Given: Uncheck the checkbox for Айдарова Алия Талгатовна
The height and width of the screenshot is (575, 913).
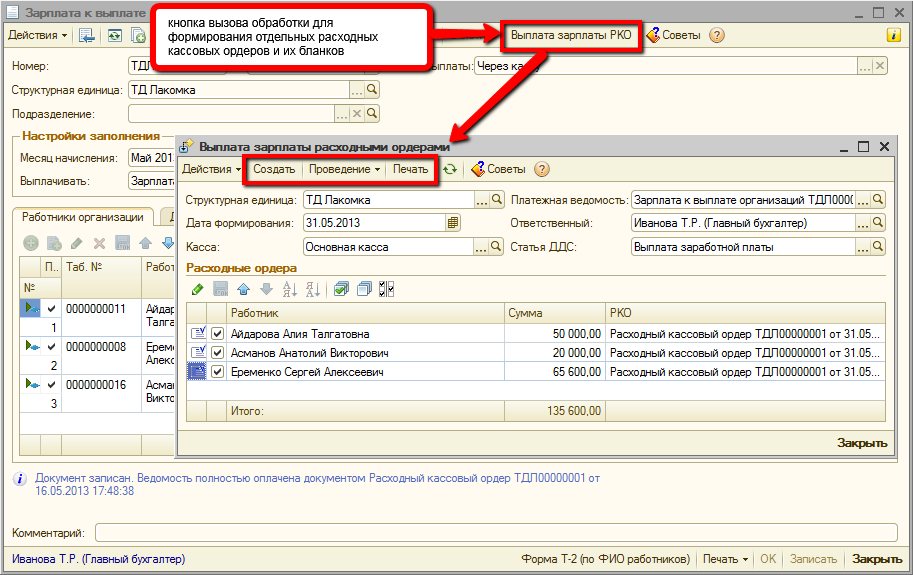Looking at the screenshot, I should [x=217, y=334].
